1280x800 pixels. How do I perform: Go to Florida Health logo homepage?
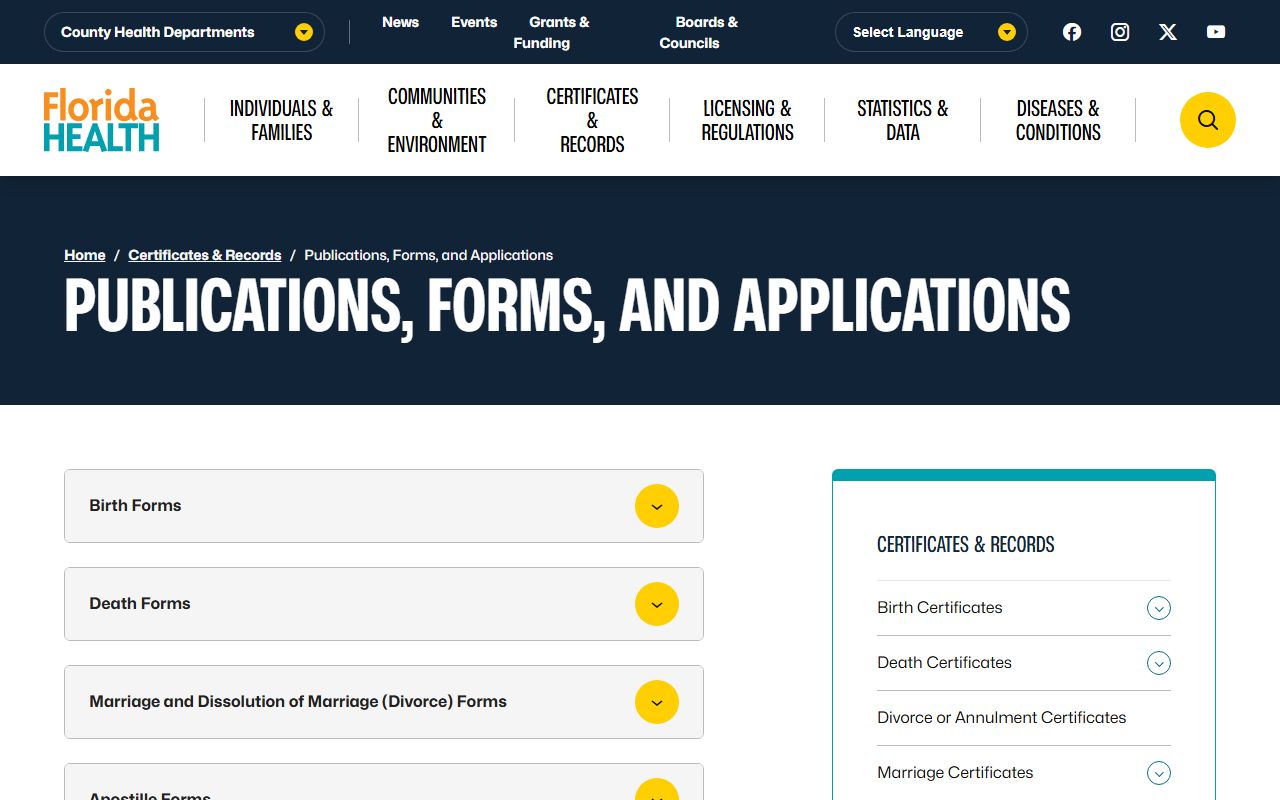click(x=101, y=120)
